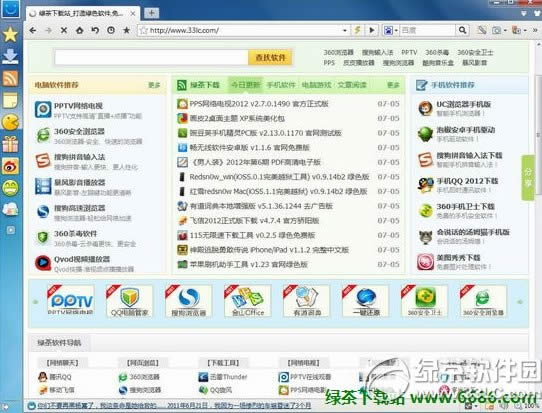Open the screenshot tool dropdown arrow
Viewport: 542px width, 413px height.
(x=505, y=30)
